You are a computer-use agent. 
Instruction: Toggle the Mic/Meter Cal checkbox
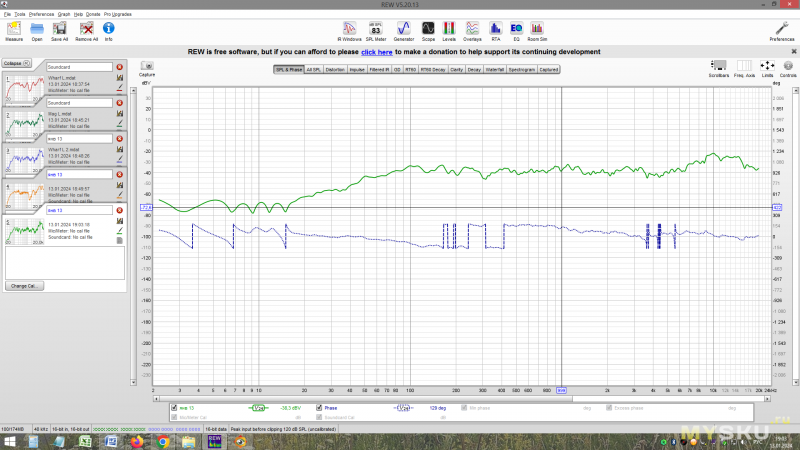[174, 417]
